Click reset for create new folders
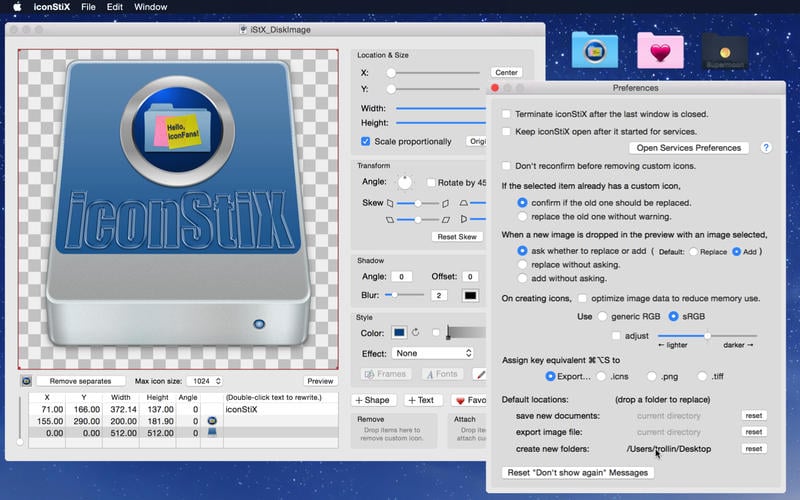Viewport: 800px width, 500px height. tap(754, 448)
